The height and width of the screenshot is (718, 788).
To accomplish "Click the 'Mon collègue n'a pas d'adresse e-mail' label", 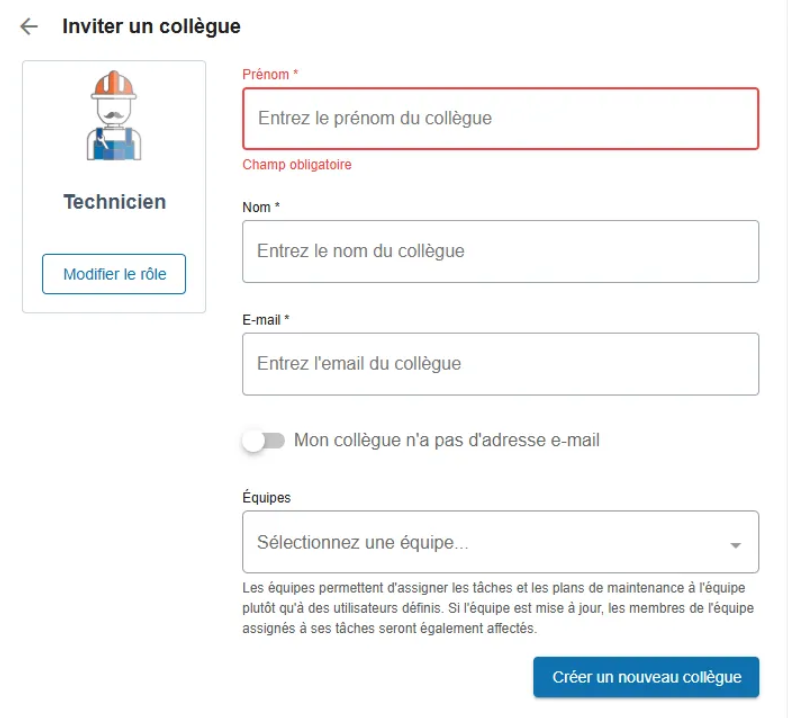I will [x=447, y=440].
